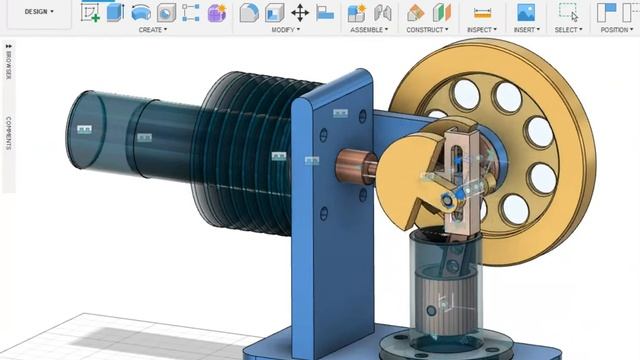640x360 pixels.
Task: Expand the INSPECT menu
Action: pos(482,30)
